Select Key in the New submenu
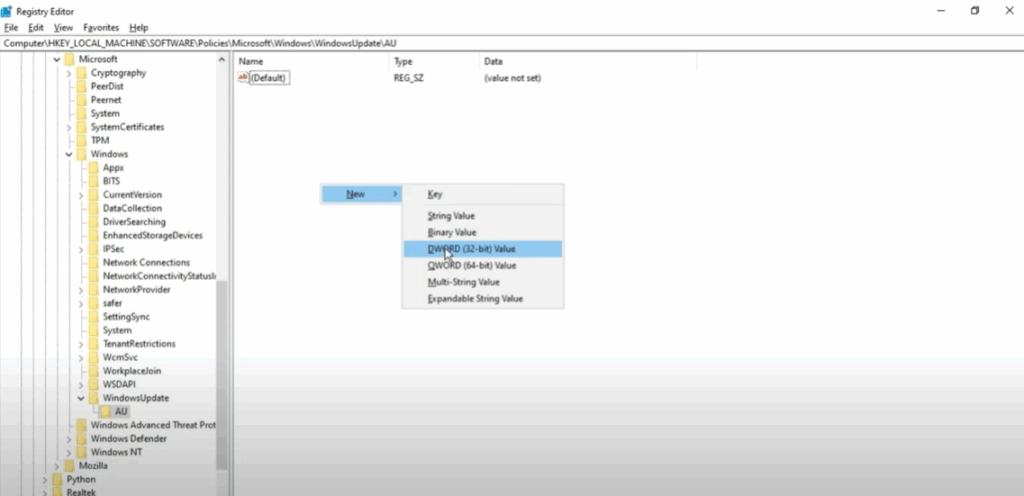 (483, 194)
